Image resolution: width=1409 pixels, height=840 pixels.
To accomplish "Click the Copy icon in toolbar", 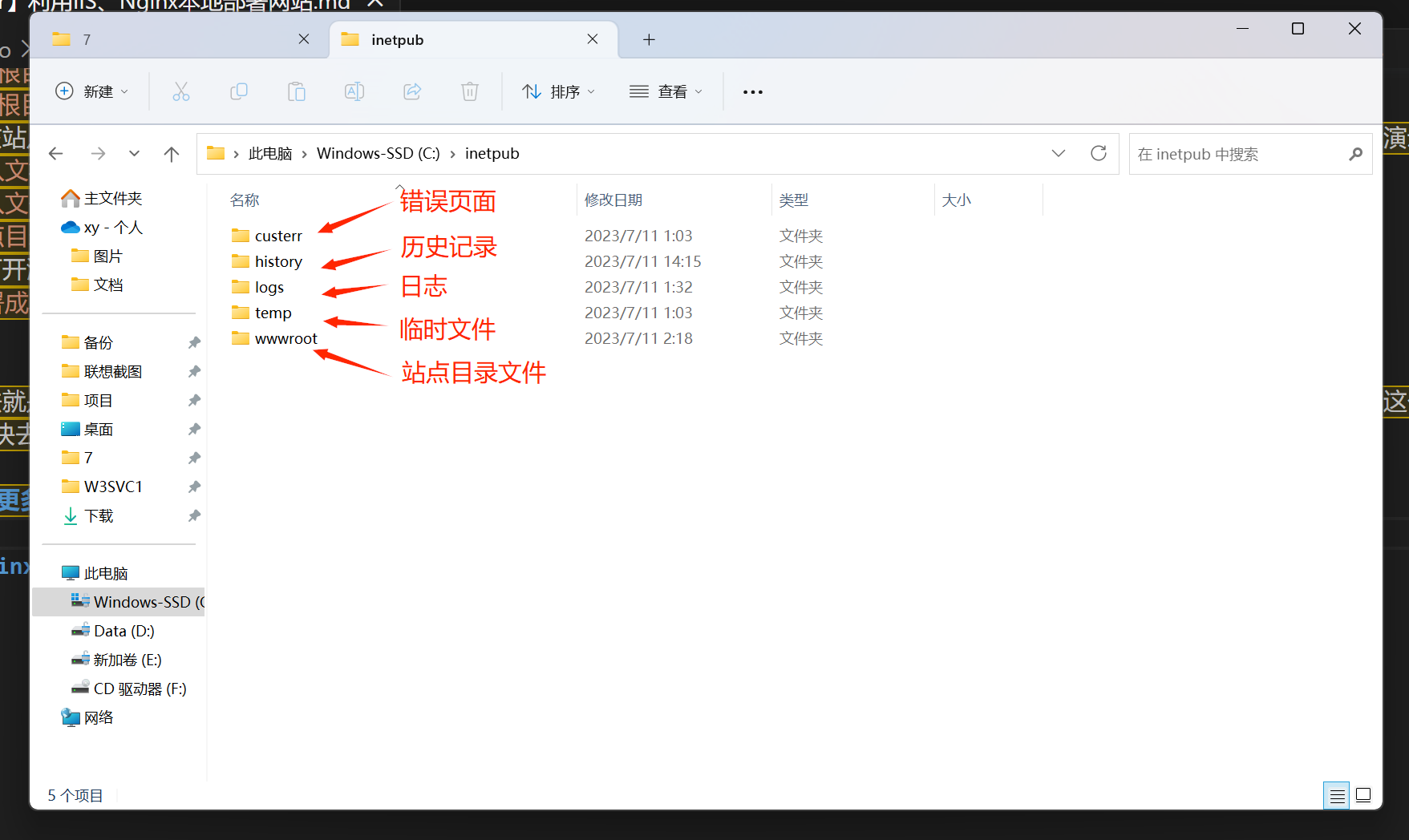I will coord(239,91).
